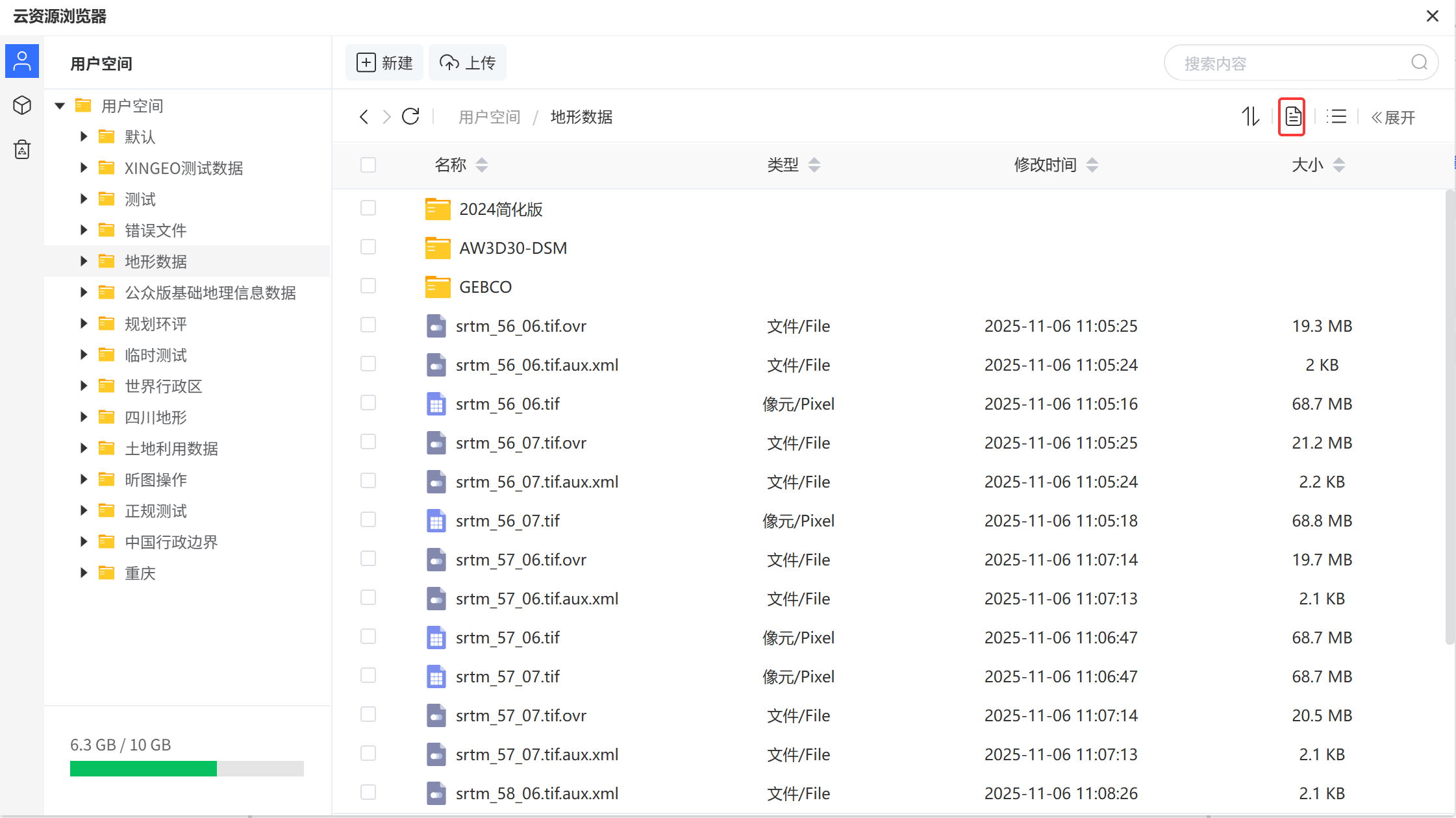Select the 用户空间 breadcrumb link
This screenshot has height=818, width=1456.
[489, 117]
